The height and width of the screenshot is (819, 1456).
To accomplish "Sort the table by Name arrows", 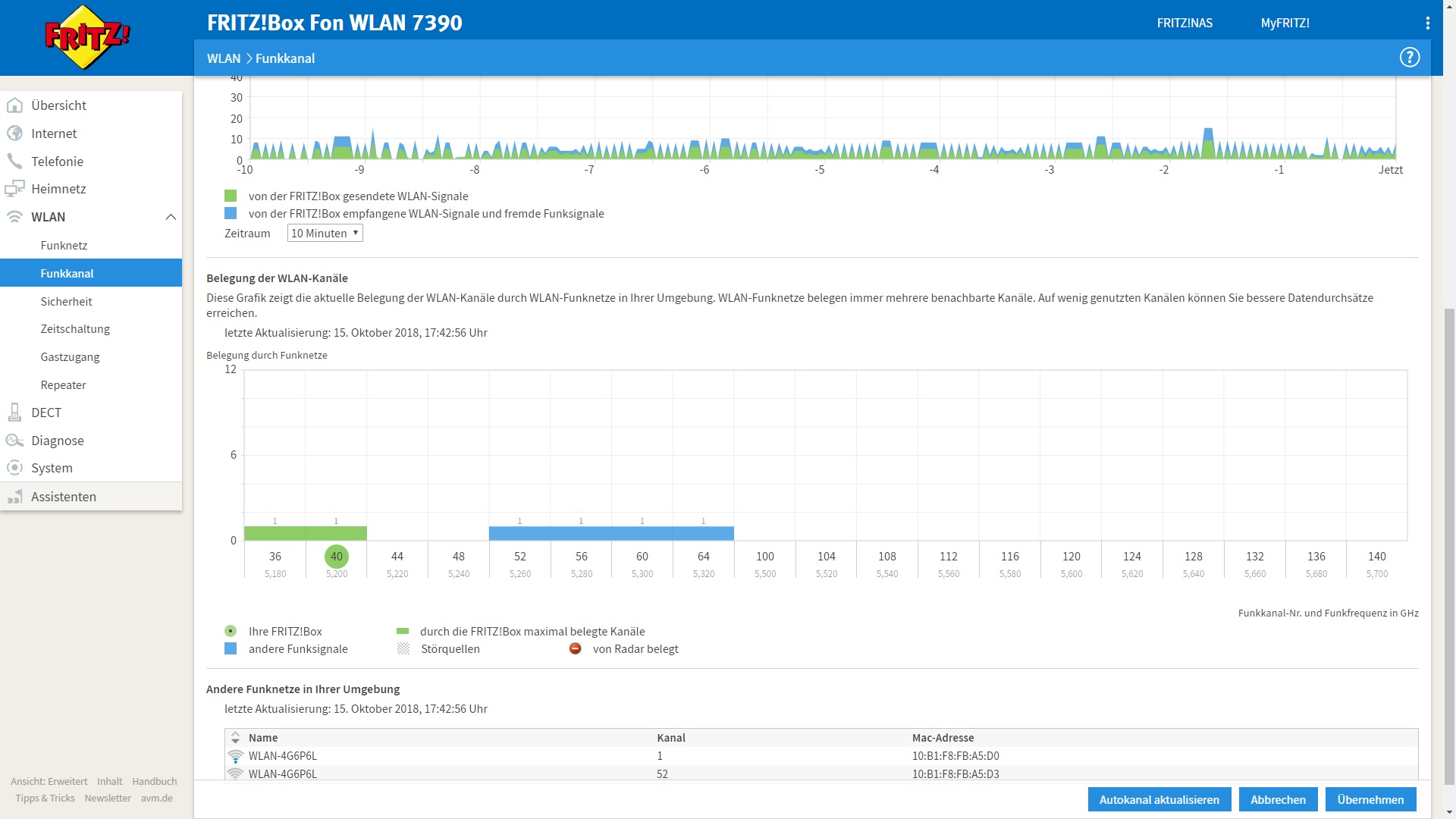I will tap(235, 738).
